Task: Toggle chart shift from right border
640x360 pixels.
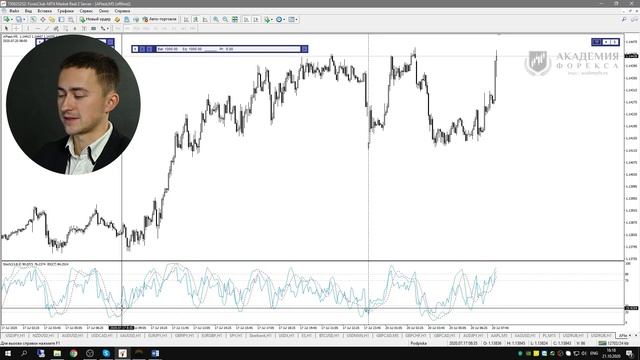Action: pos(256,19)
